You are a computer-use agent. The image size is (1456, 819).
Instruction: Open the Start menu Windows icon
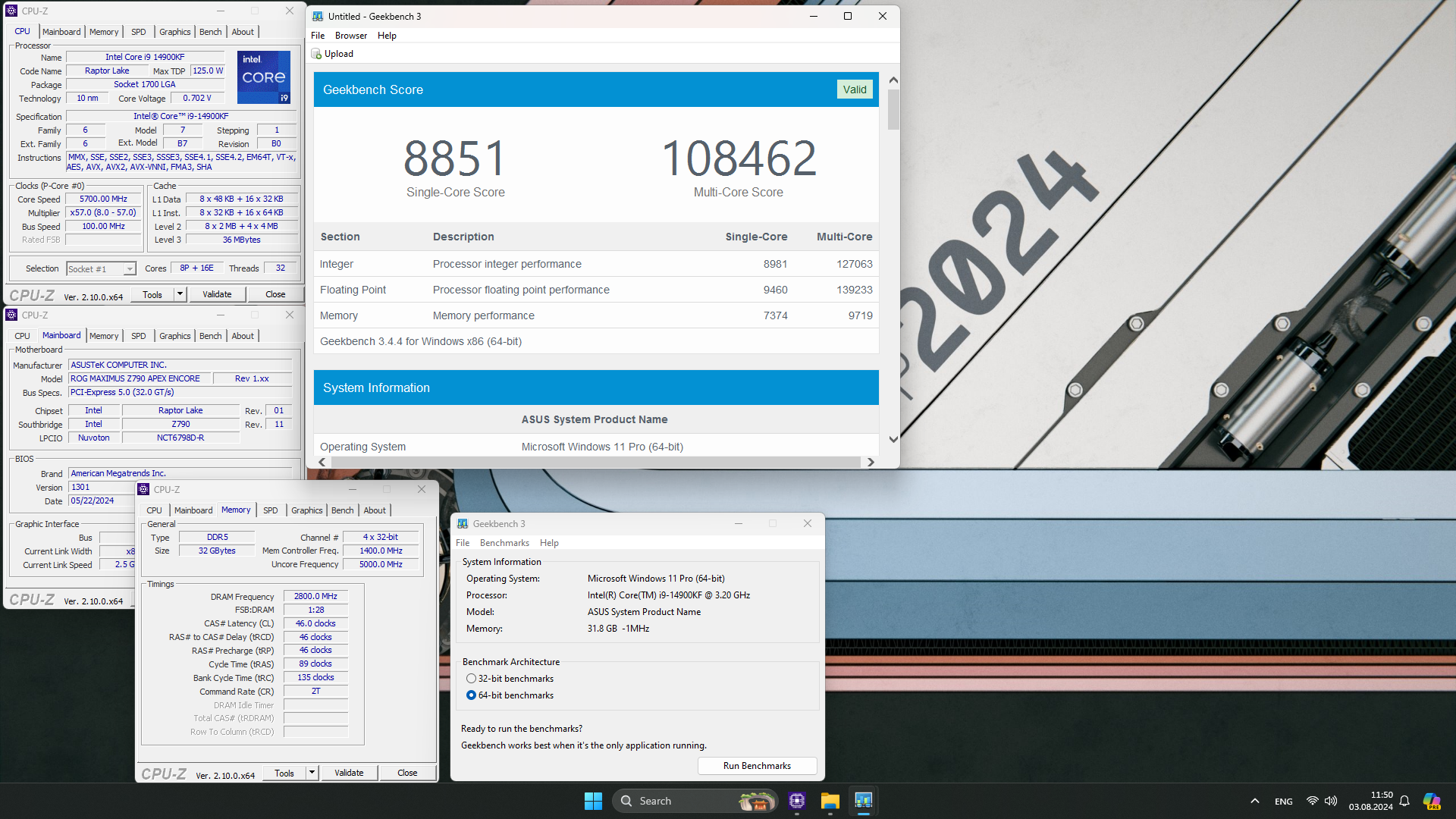pos(593,801)
